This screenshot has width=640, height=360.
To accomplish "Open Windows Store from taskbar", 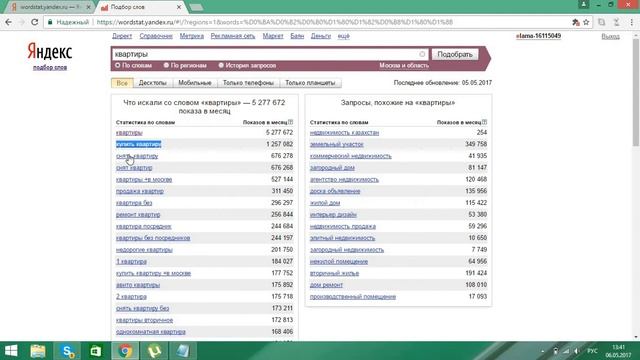I will [96, 351].
